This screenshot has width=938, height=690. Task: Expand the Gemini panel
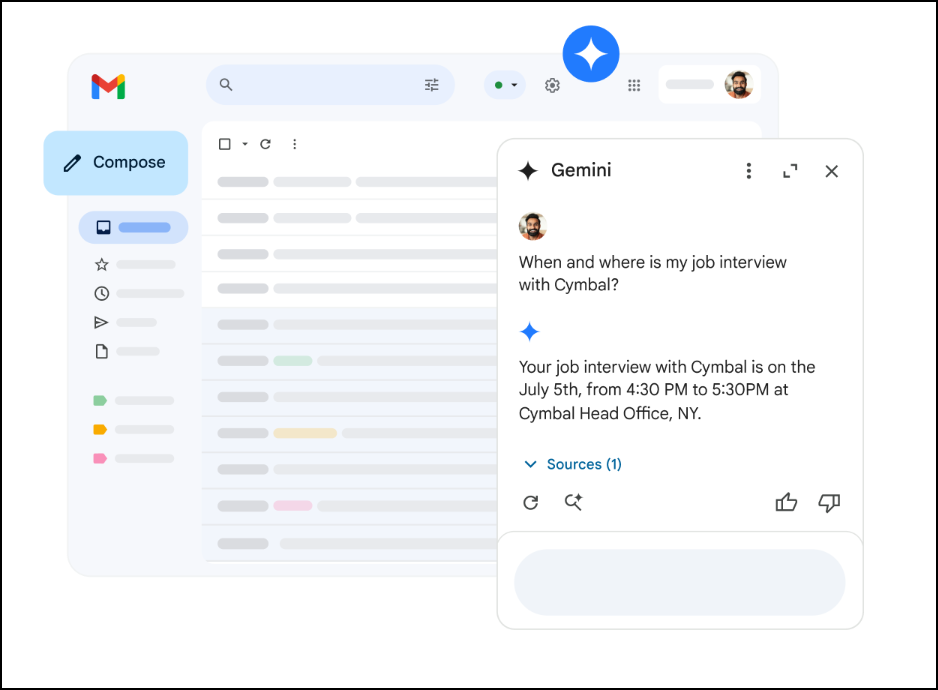point(790,171)
